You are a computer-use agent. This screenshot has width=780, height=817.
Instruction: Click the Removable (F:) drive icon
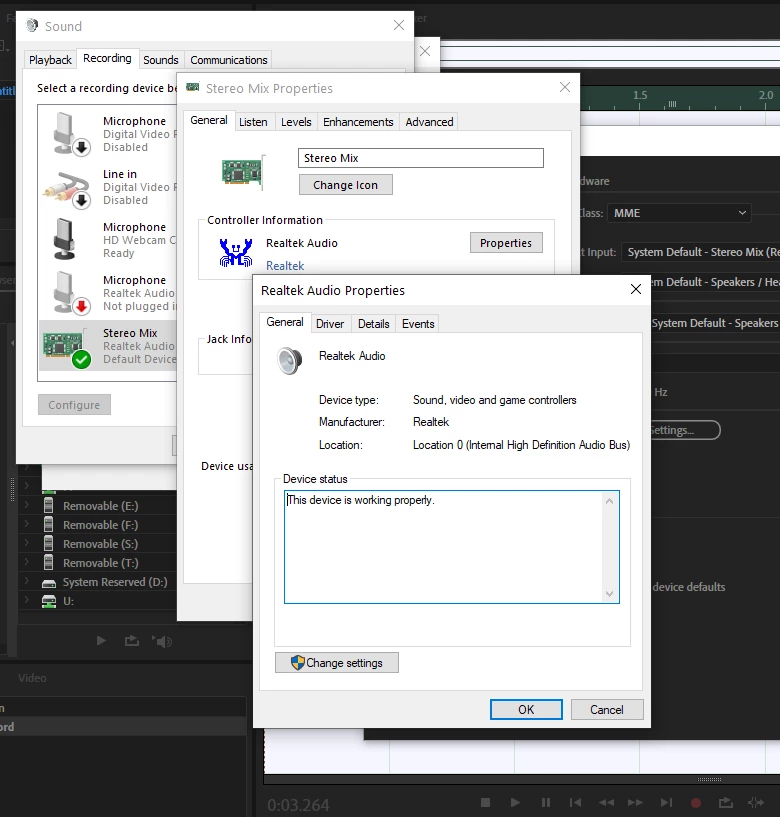tap(48, 525)
